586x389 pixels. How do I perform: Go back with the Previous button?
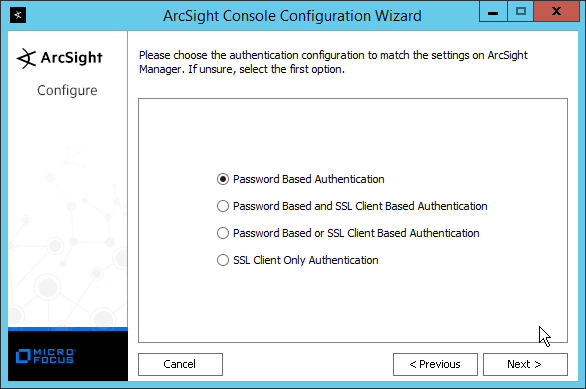[435, 364]
